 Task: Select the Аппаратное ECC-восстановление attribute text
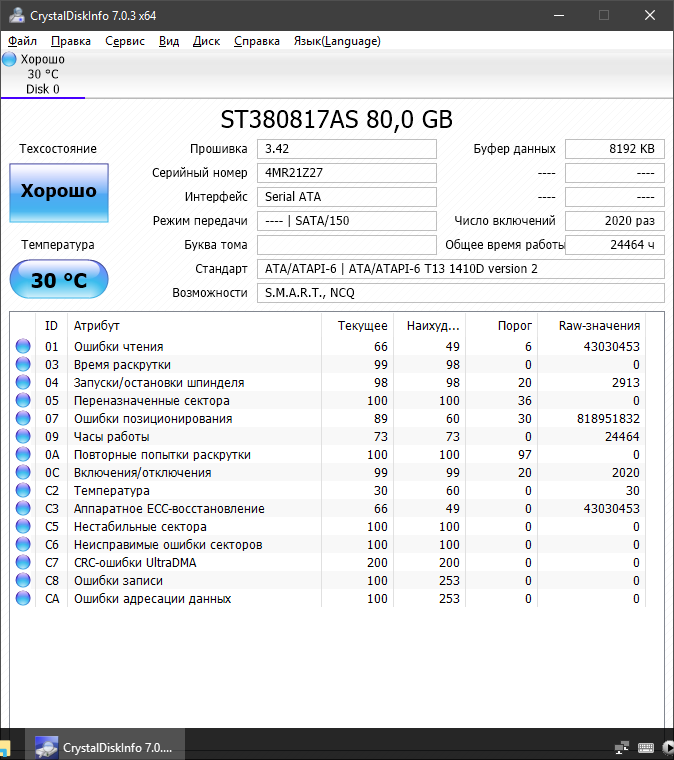(x=169, y=508)
